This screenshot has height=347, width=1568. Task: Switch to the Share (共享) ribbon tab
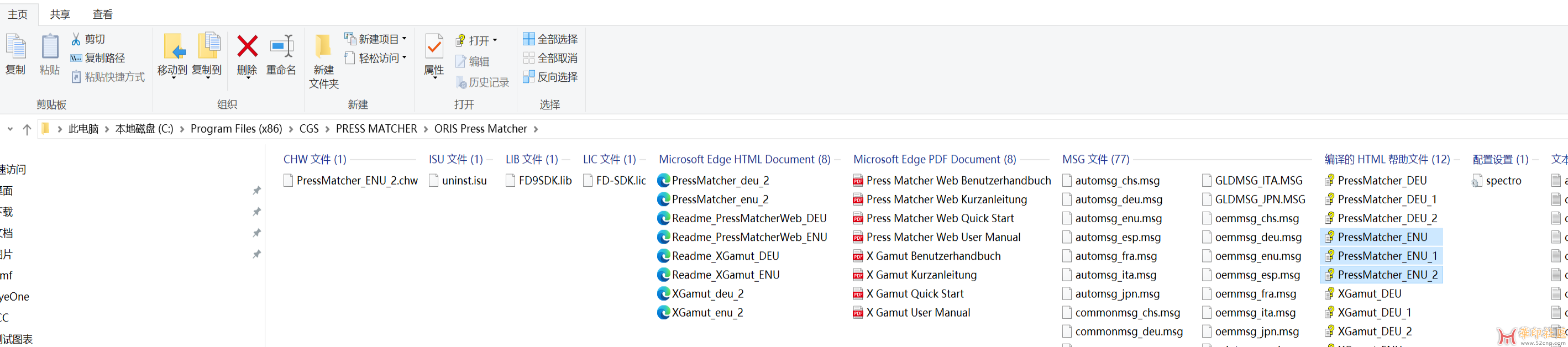click(x=60, y=14)
